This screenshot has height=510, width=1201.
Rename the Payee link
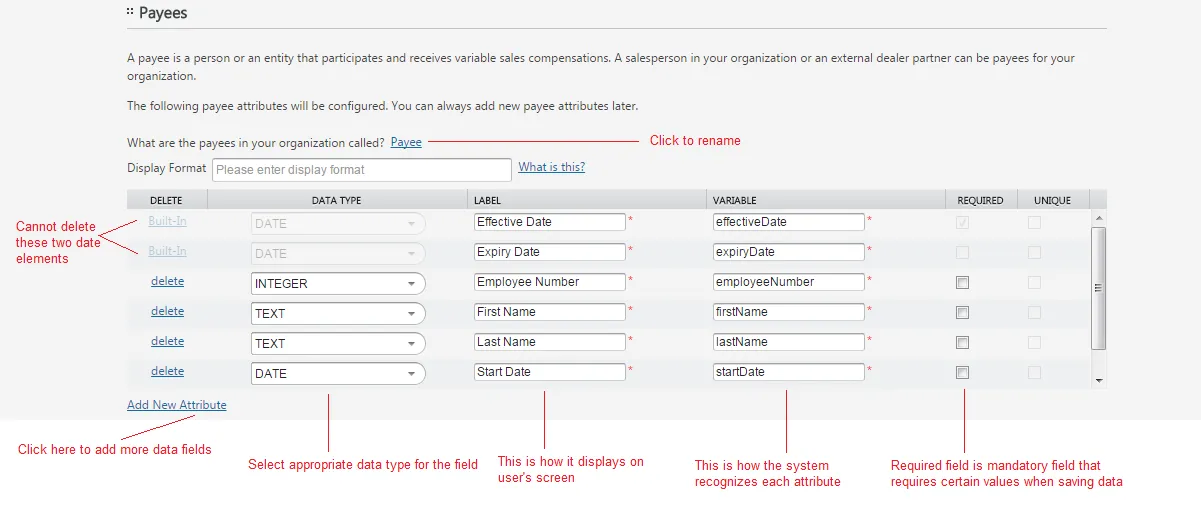406,142
